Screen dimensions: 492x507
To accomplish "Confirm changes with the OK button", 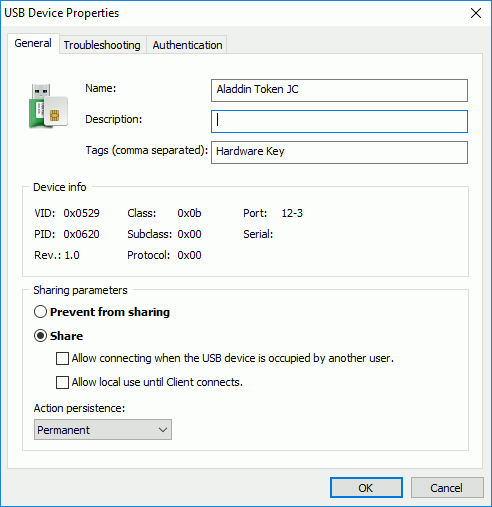I will point(366,488).
